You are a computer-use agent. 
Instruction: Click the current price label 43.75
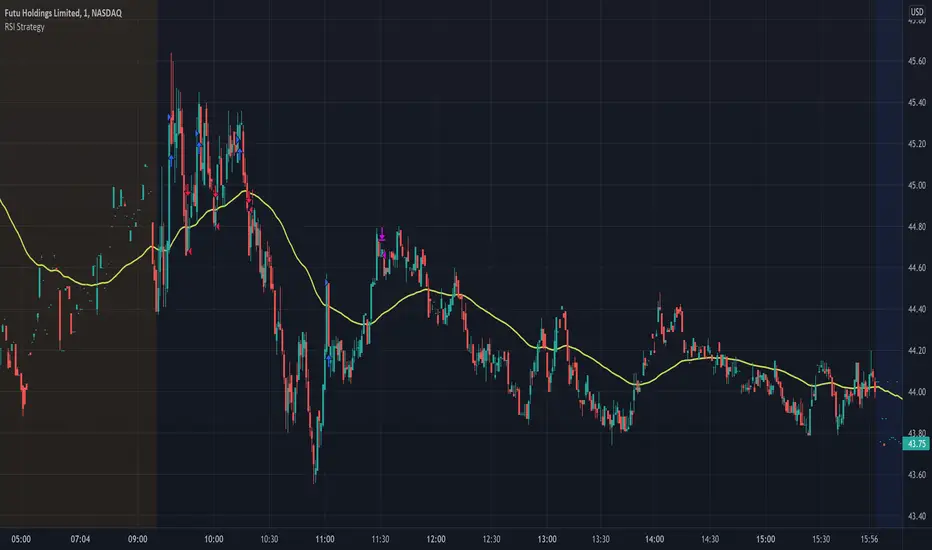point(916,444)
